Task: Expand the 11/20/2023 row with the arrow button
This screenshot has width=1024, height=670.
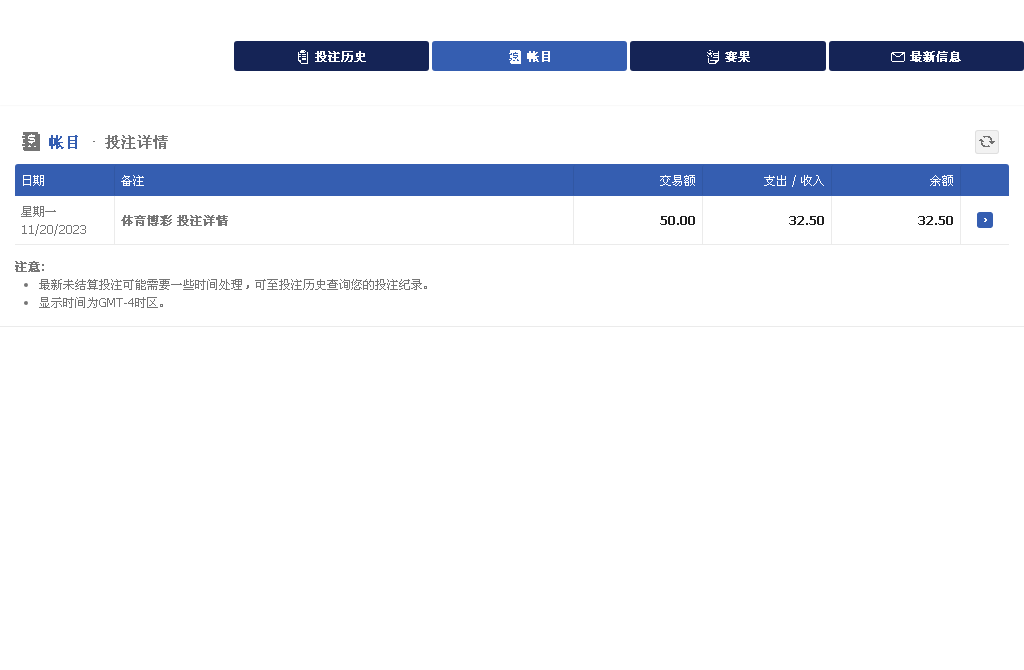Action: [984, 220]
